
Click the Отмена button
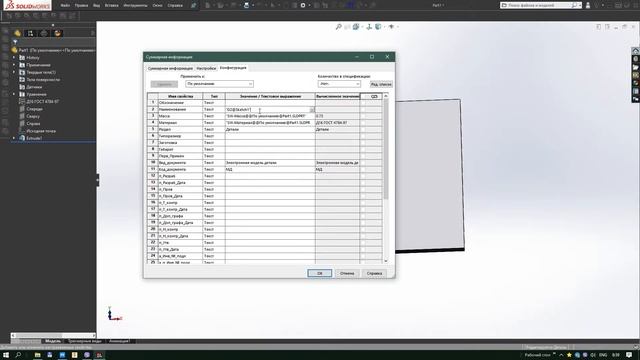point(347,273)
